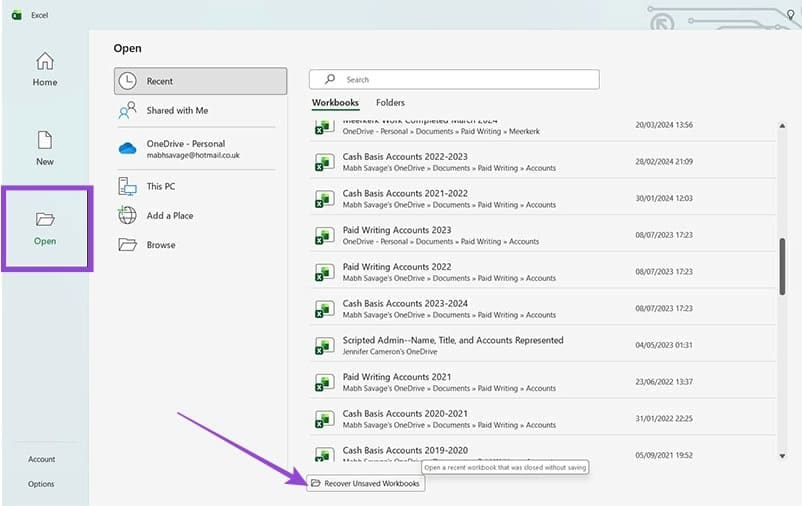Click Excel file icon for Paid Writing Accounts 2022

coord(324,272)
